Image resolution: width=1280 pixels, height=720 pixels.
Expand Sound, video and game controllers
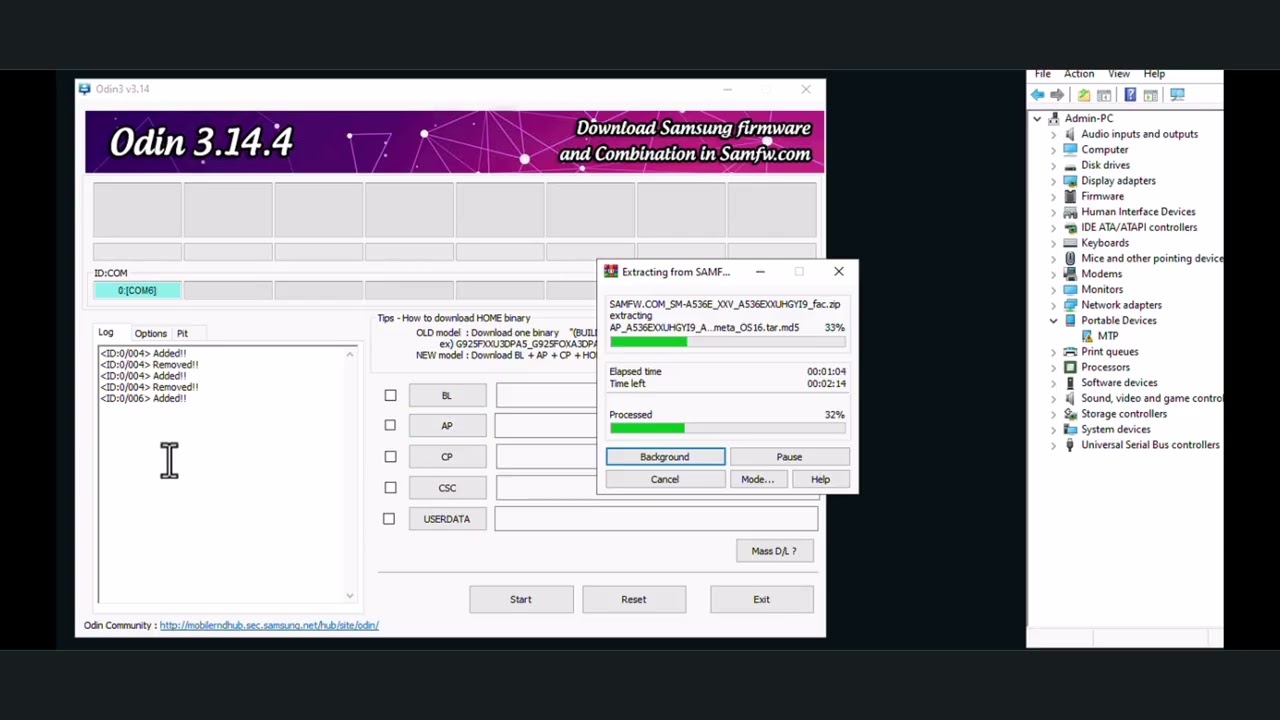pyautogui.click(x=1053, y=398)
